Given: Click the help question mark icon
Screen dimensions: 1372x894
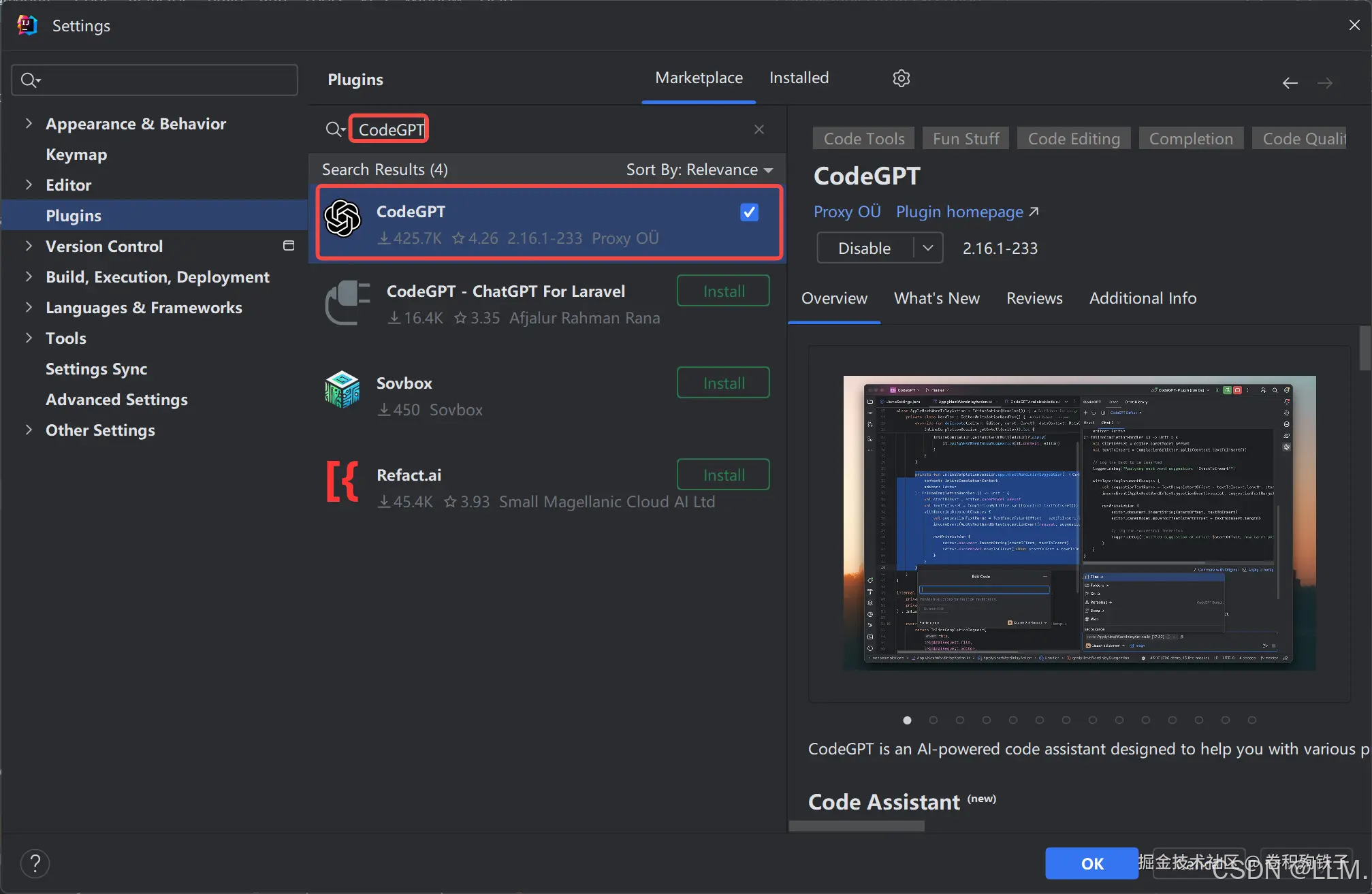Looking at the screenshot, I should (x=35, y=863).
